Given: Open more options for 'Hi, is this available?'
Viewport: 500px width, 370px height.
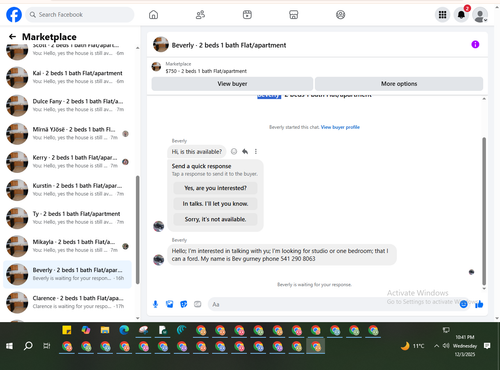Looking at the screenshot, I should pos(256,152).
